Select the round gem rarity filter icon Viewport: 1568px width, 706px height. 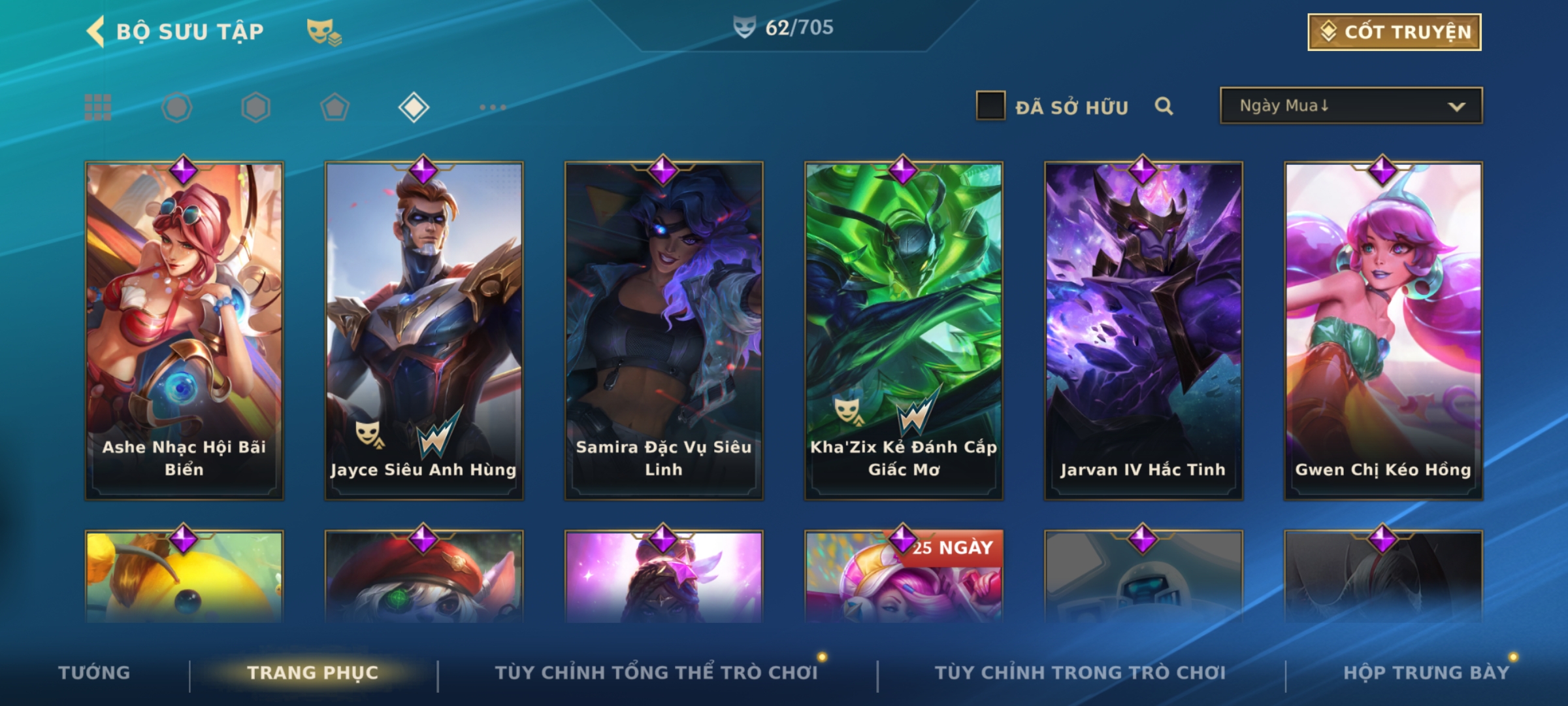[176, 107]
